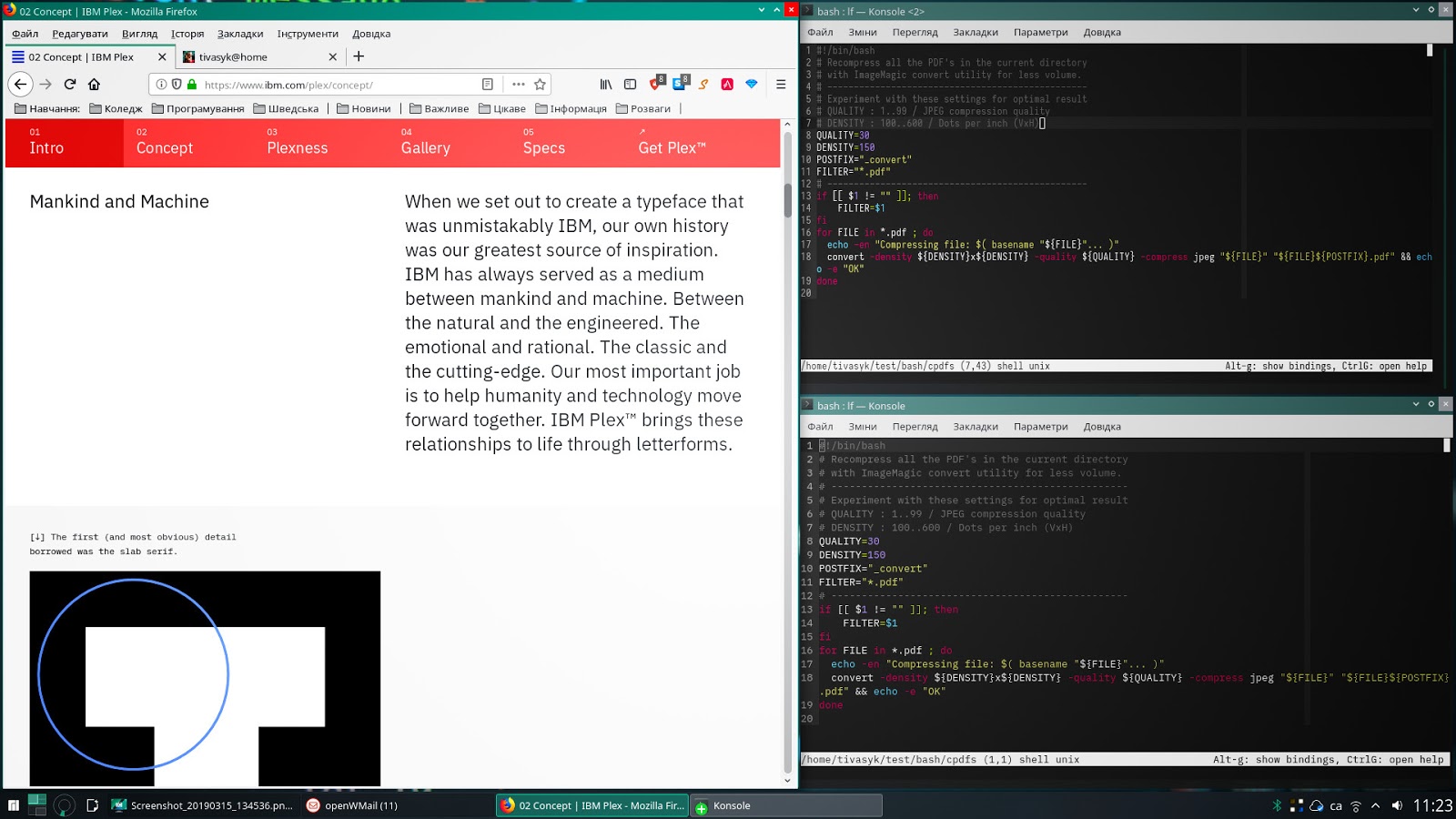1456x819 pixels.
Task: Open Зміни menu in Konsole <2> window
Action: [x=863, y=32]
